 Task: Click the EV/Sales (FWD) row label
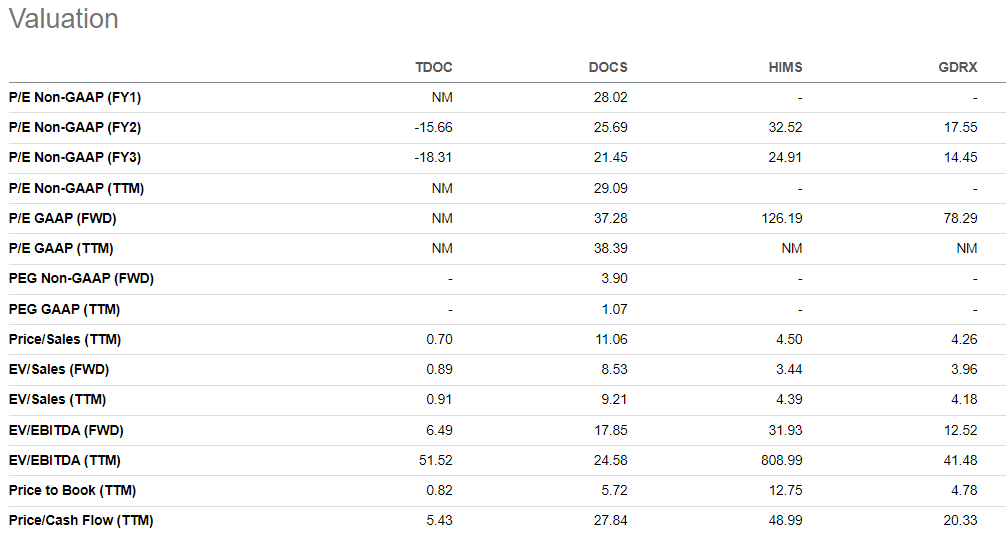(x=59, y=369)
